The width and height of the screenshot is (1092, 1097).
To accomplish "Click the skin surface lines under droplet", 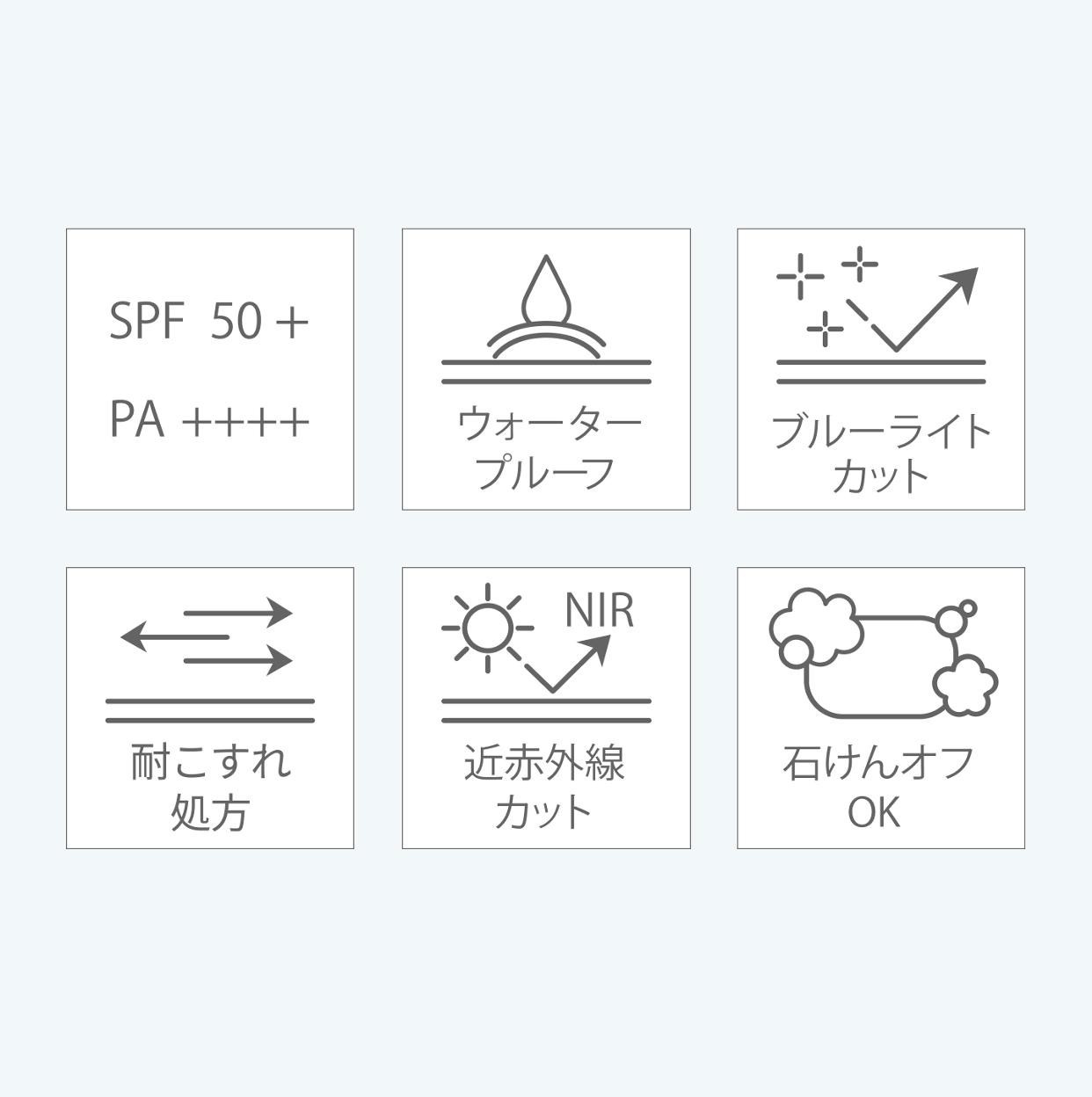I will [x=546, y=372].
